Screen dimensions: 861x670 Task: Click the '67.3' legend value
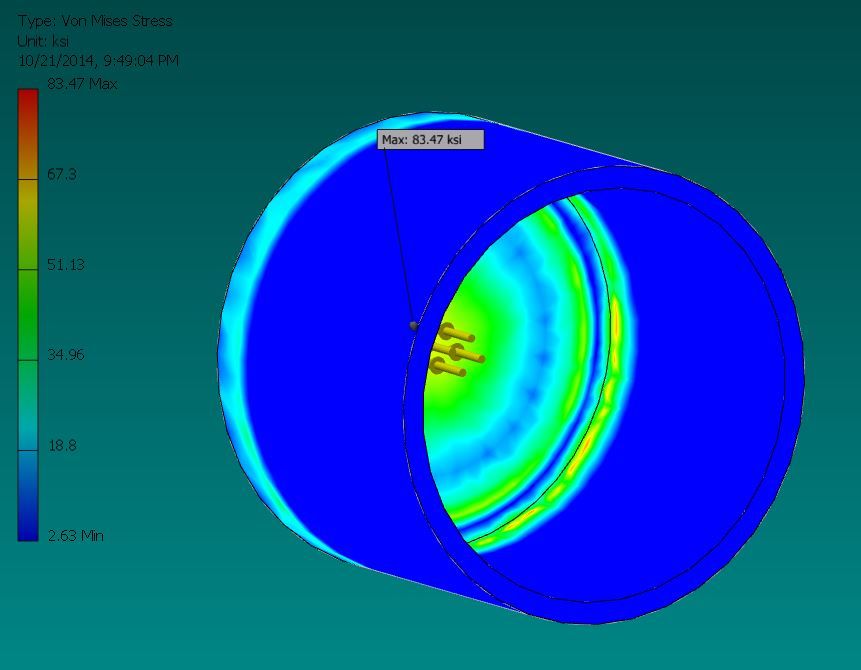[x=62, y=175]
